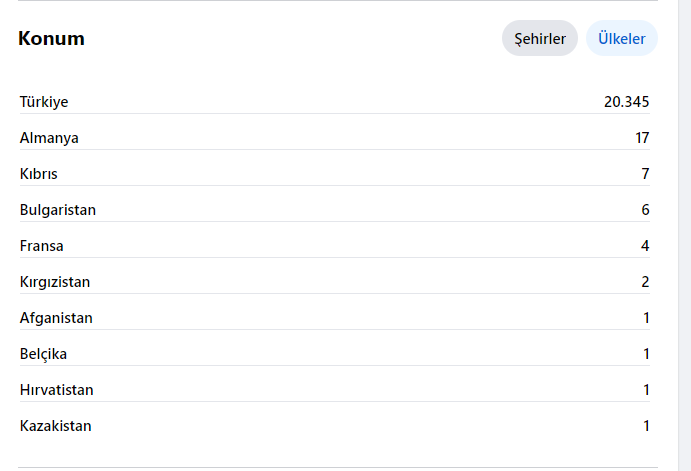Screen dimensions: 691x471
Task: Click the 20.345 count for Türkiye
Action: 626,102
